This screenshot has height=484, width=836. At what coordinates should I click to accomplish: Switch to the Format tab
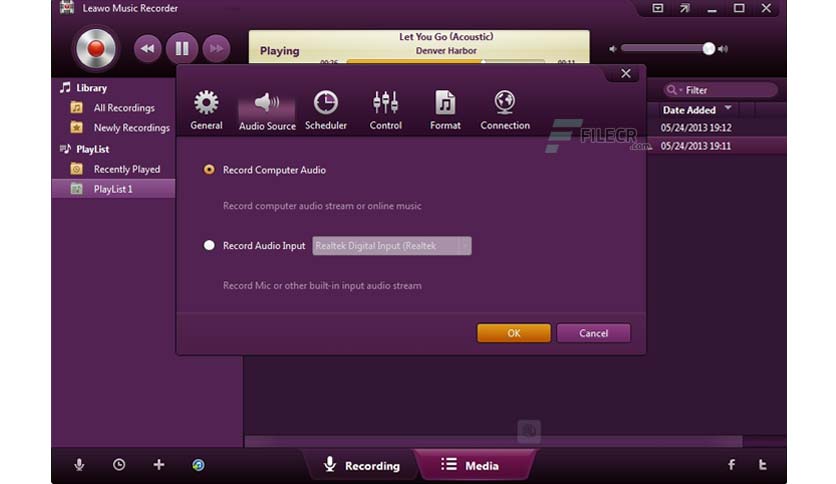[x=445, y=110]
